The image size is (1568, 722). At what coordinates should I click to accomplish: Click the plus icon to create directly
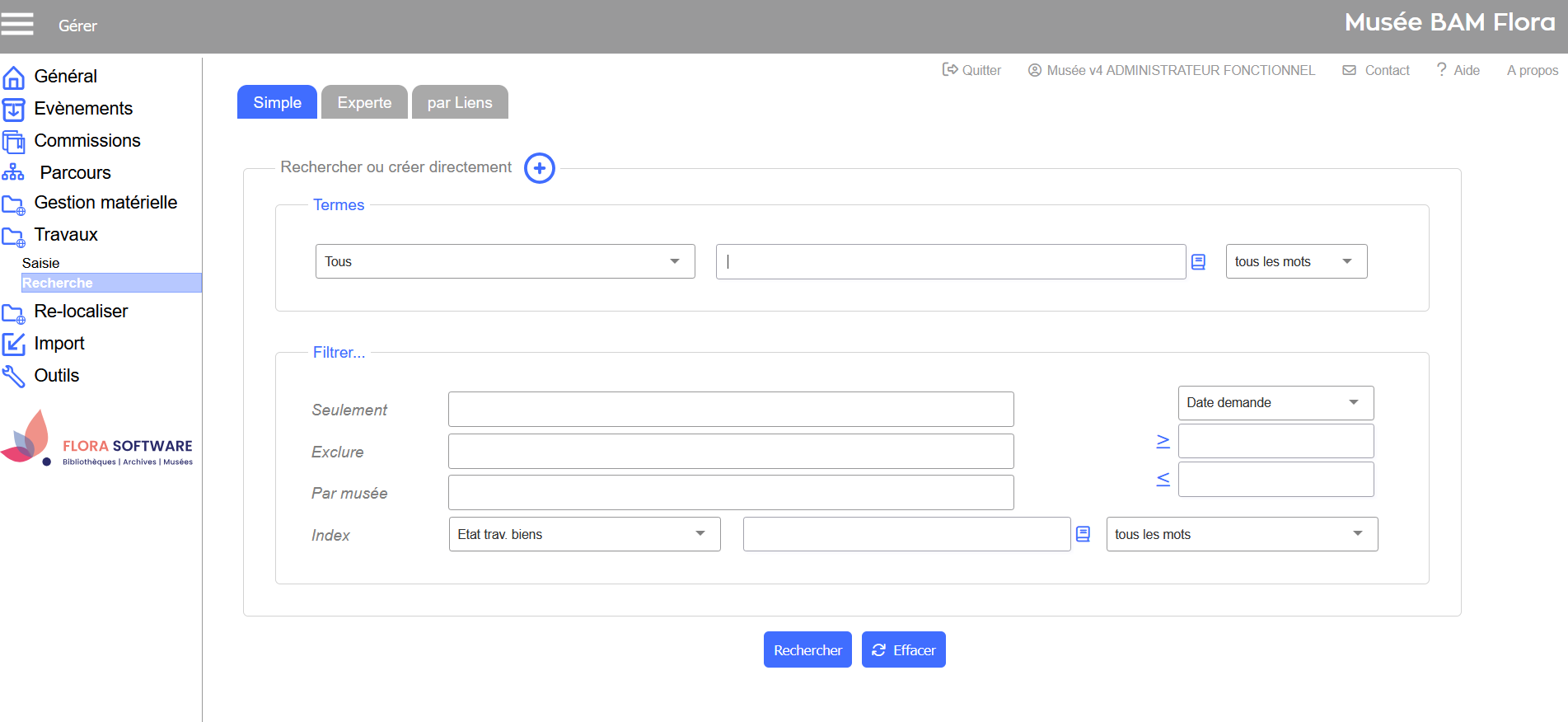(x=540, y=168)
